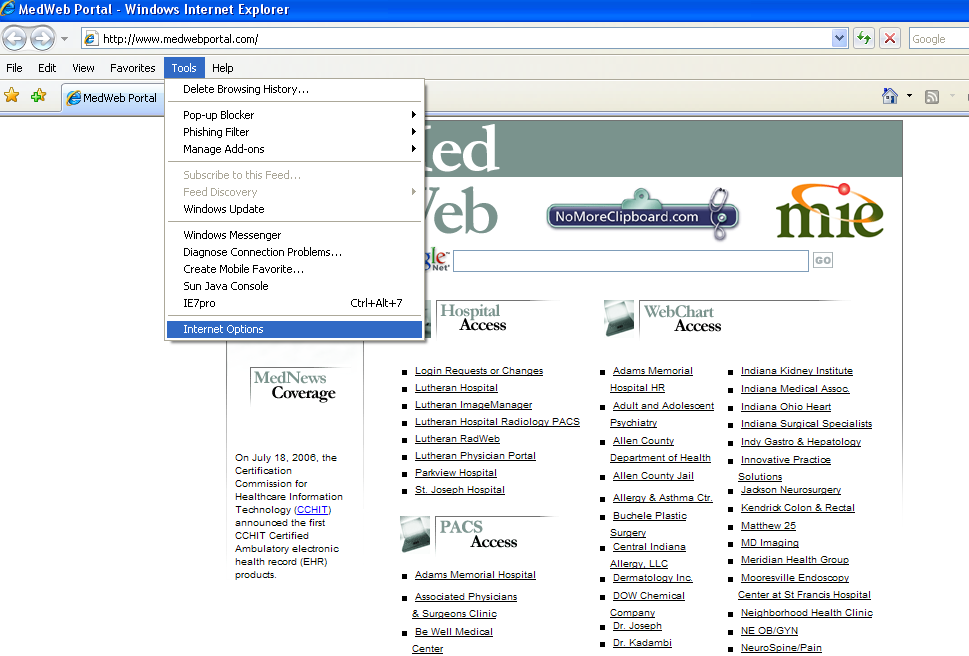This screenshot has width=969, height=656.
Task: Open the Favorites menu in menu bar
Action: click(x=132, y=68)
